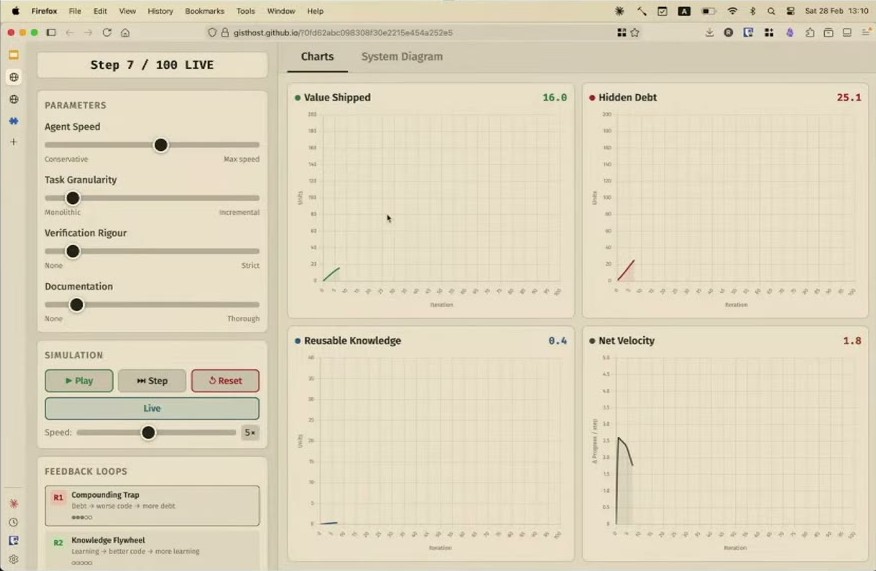Adjust the Task Granularity slider

click(x=73, y=198)
